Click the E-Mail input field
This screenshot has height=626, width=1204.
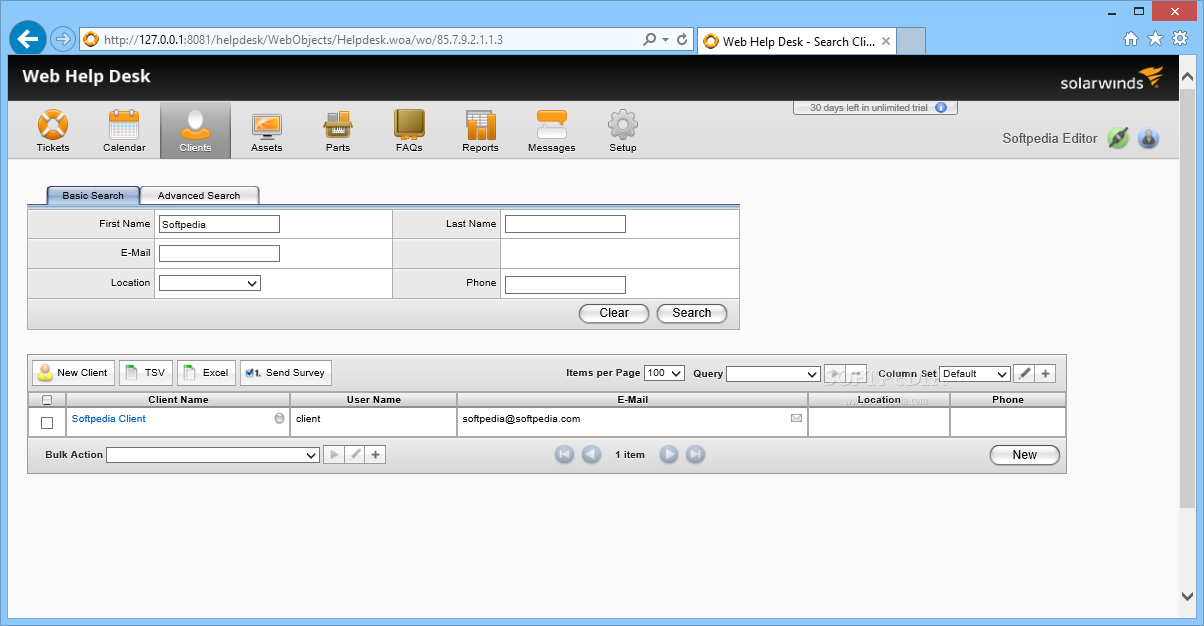[219, 253]
